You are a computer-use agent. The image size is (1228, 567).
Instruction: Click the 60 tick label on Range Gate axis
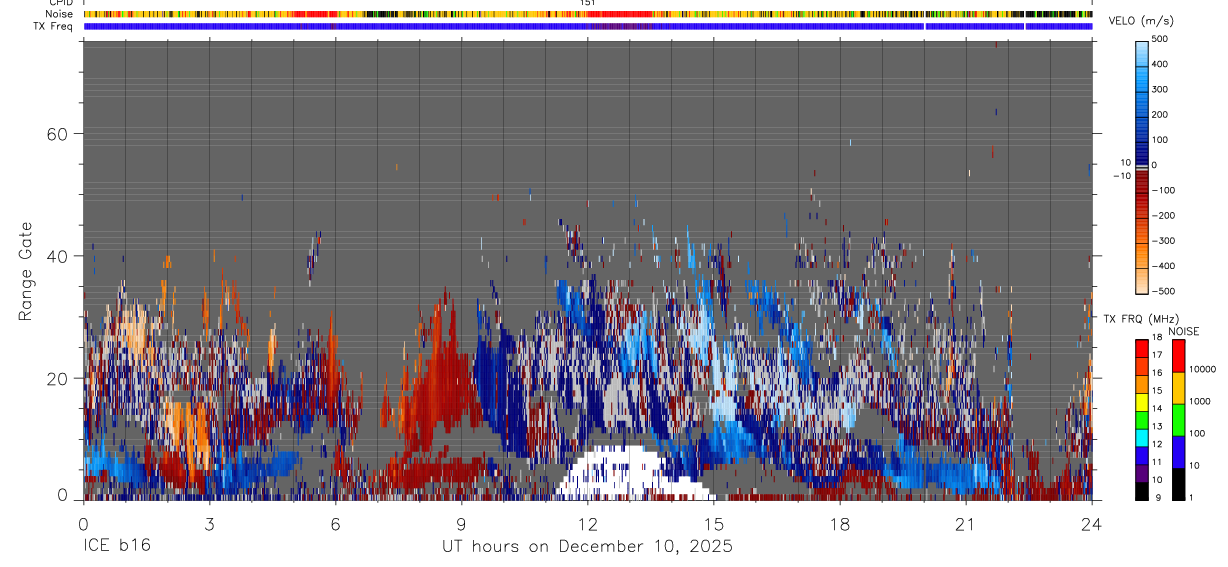56,134
